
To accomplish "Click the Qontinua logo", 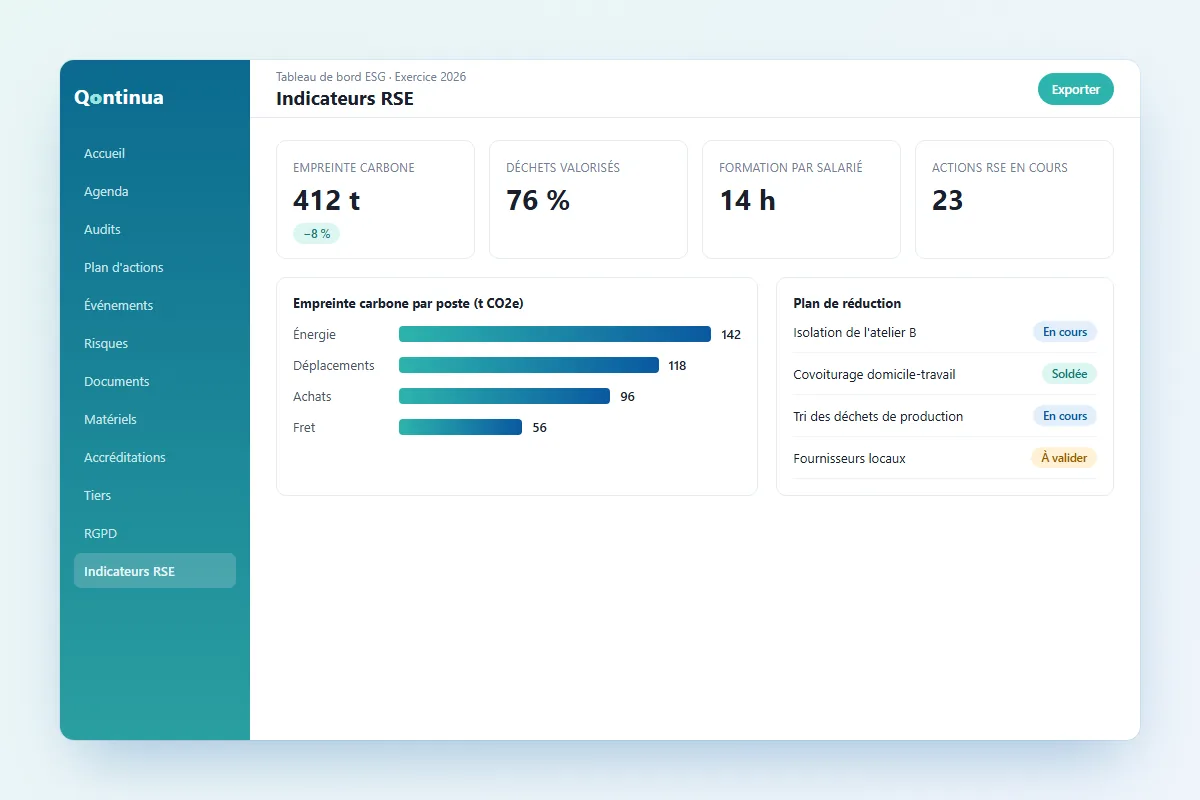I will click(x=119, y=97).
